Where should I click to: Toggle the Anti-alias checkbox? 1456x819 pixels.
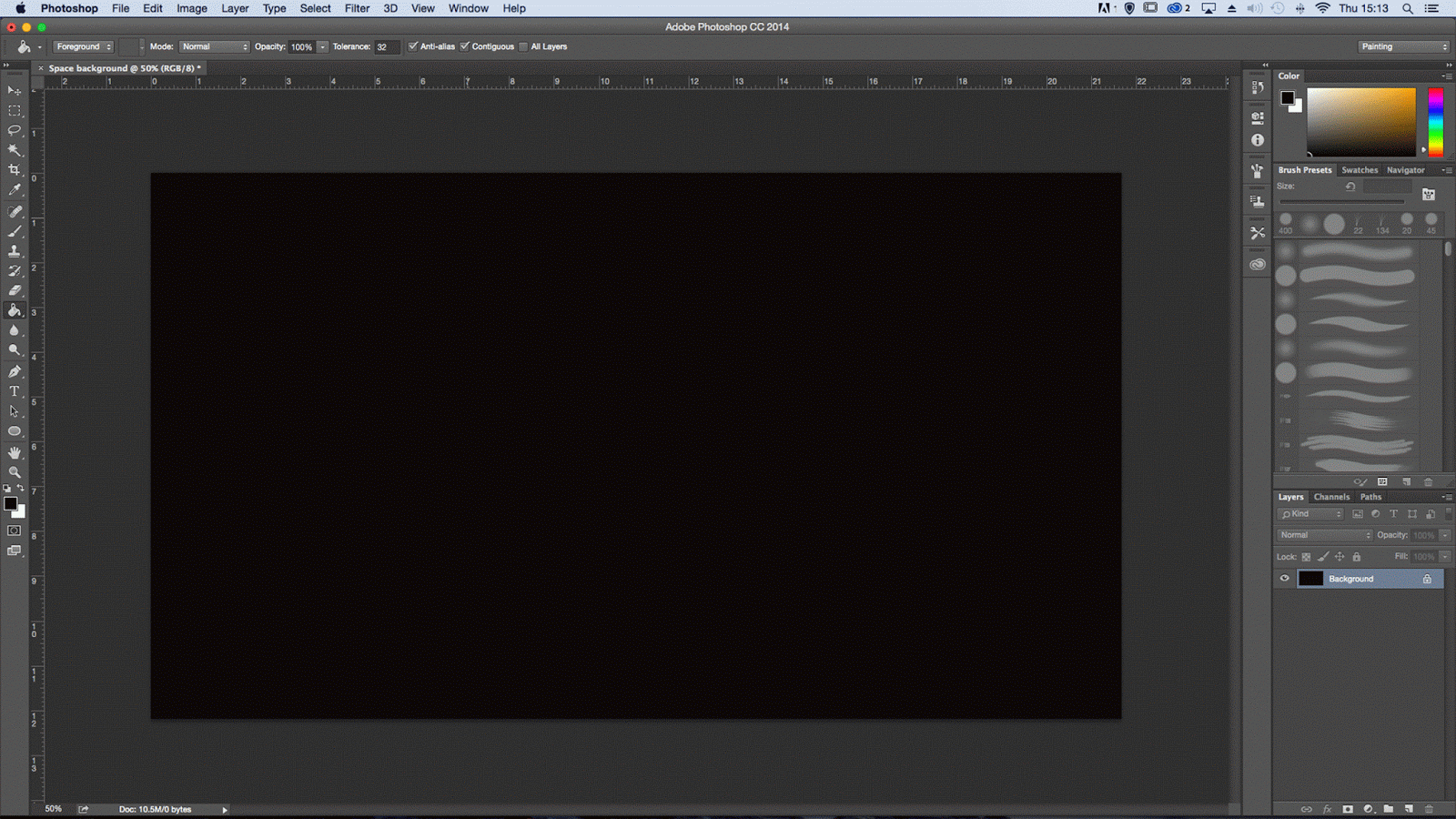pyautogui.click(x=413, y=46)
